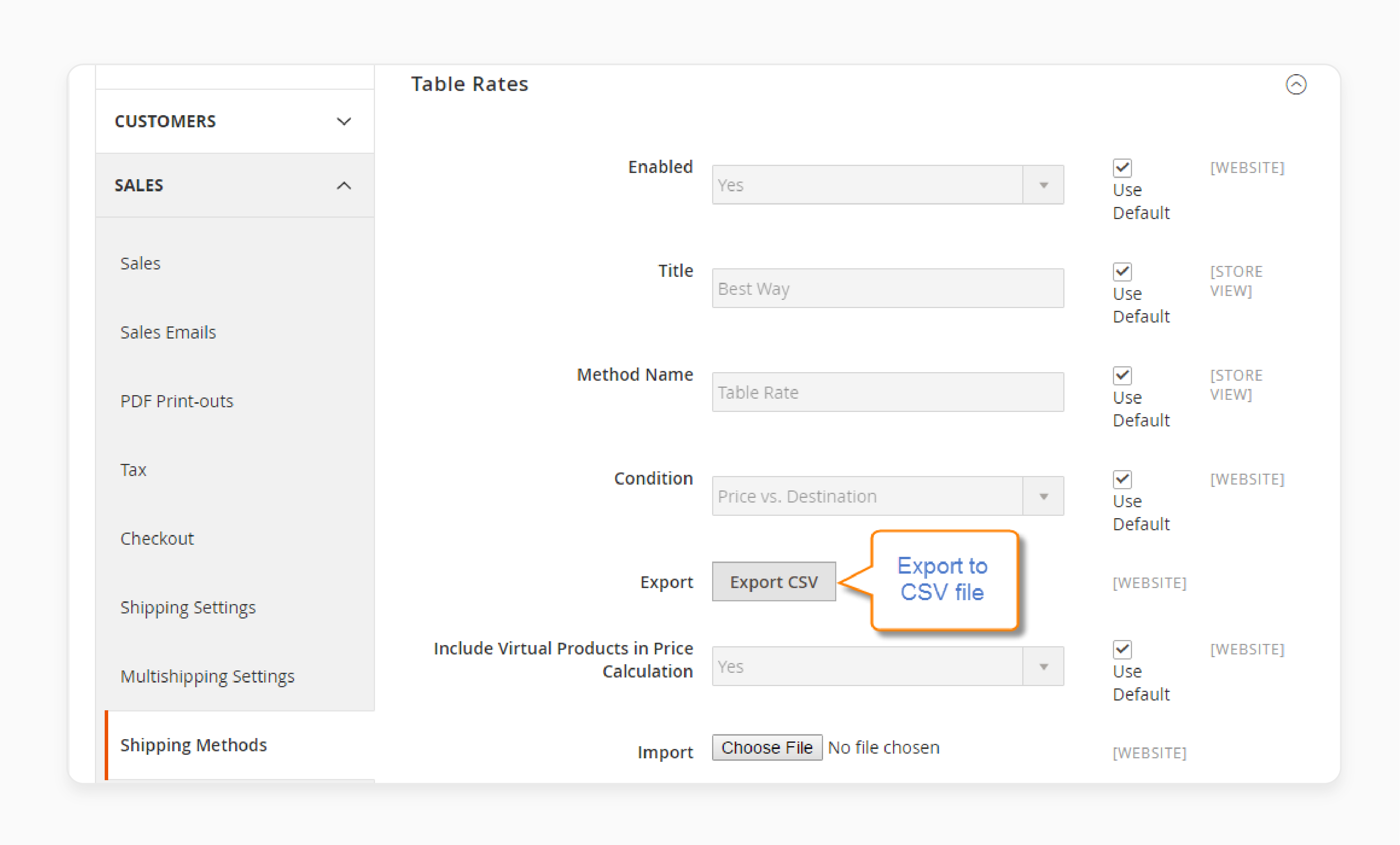Uncheck Use Default for Include Virtual Products

[x=1122, y=649]
